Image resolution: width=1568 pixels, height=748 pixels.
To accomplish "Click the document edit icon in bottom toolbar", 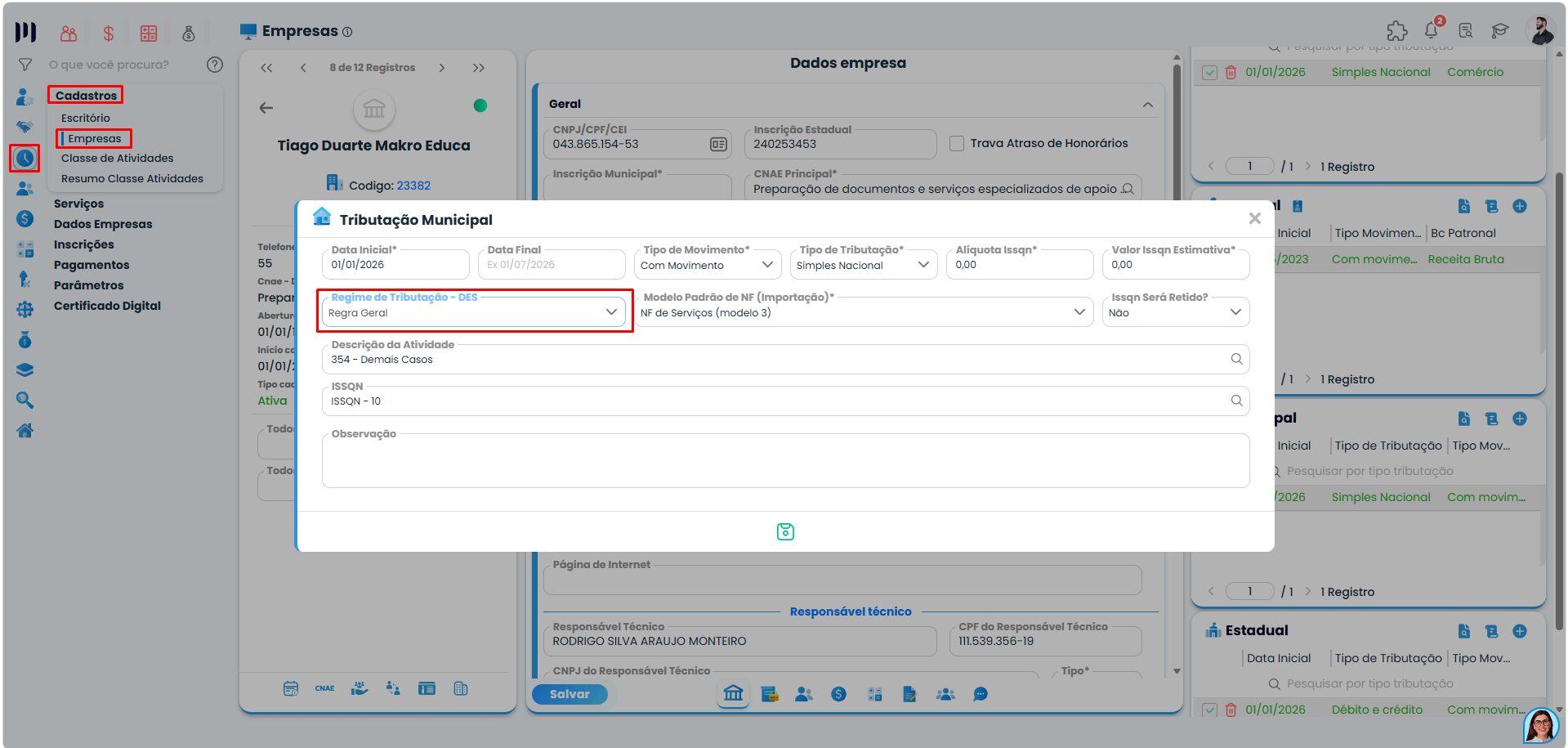I will coord(909,694).
